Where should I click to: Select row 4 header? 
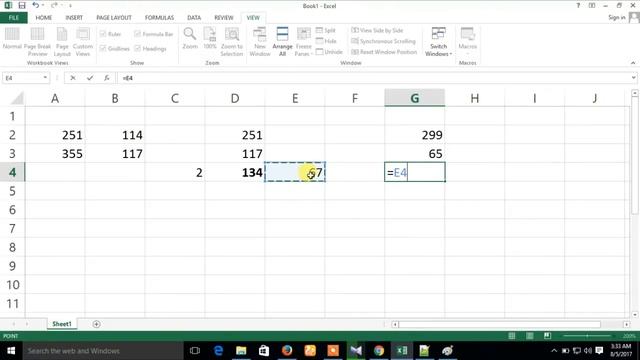12,172
